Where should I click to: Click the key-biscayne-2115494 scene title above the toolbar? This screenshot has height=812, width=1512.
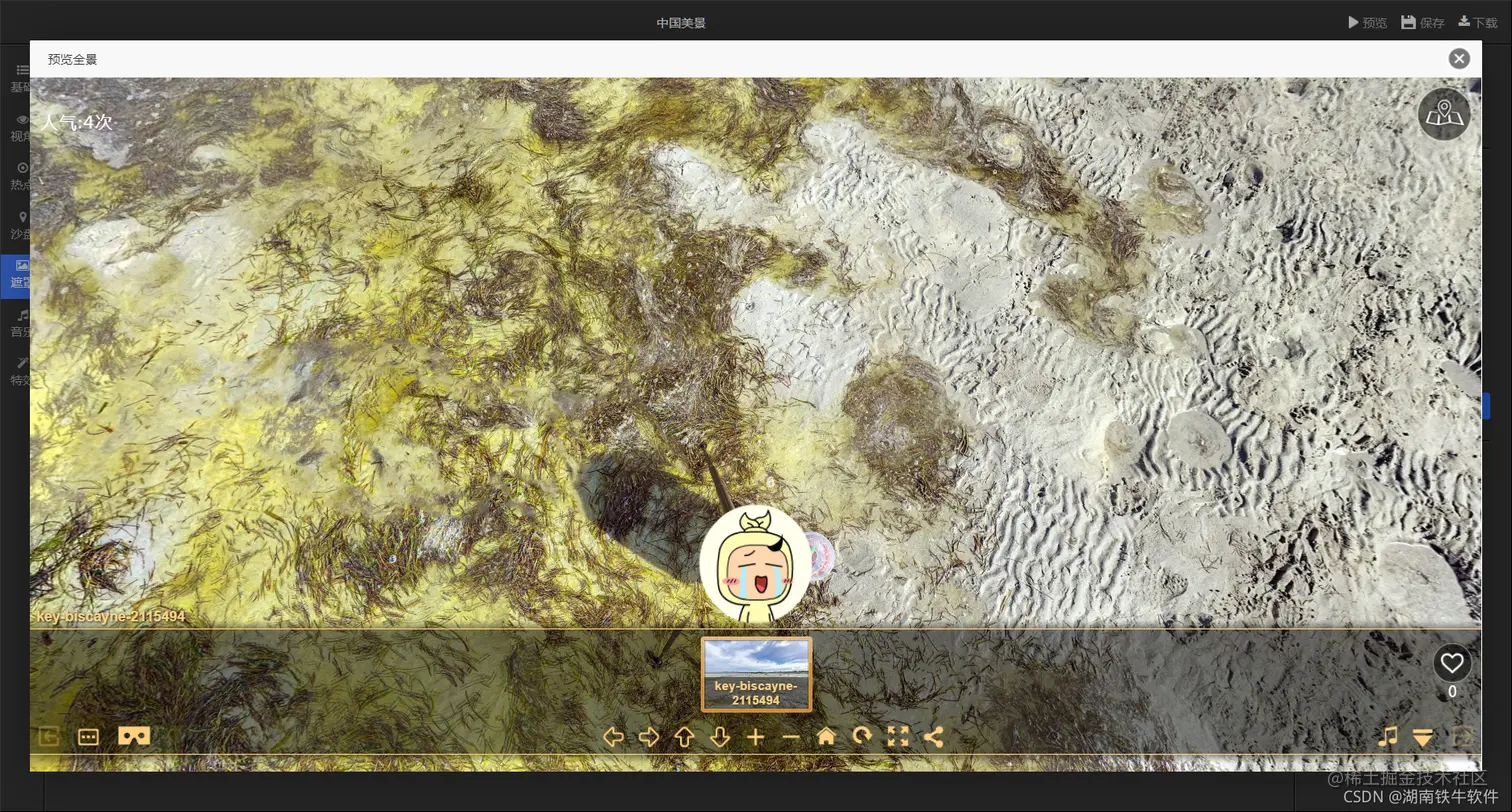point(111,616)
